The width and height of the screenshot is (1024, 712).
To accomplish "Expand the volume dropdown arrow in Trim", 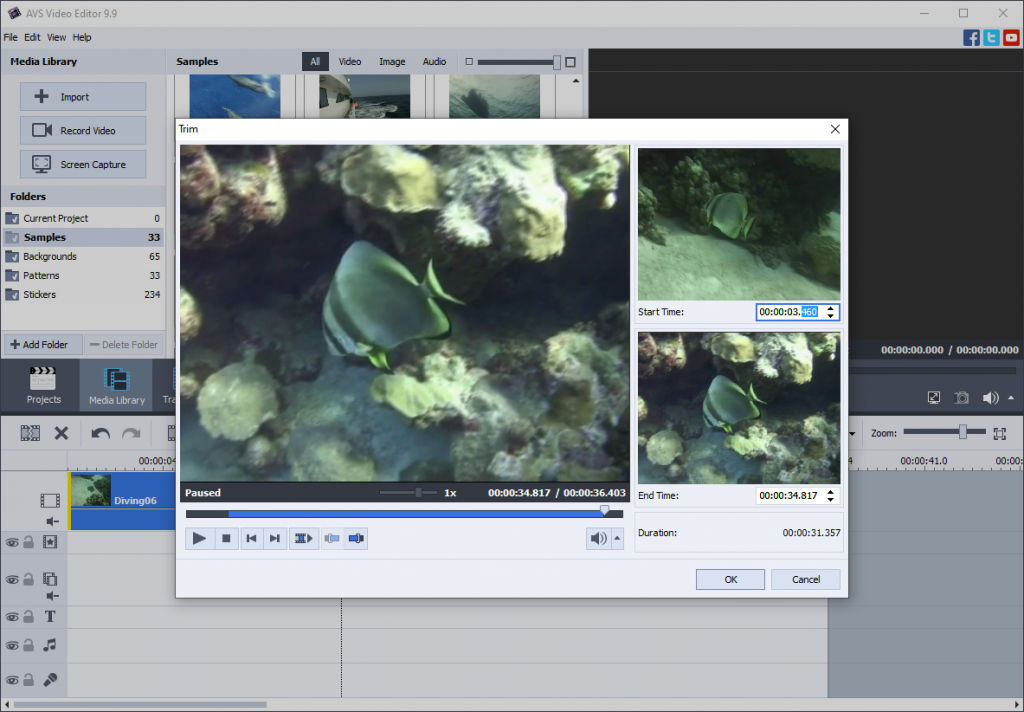I will pos(617,539).
